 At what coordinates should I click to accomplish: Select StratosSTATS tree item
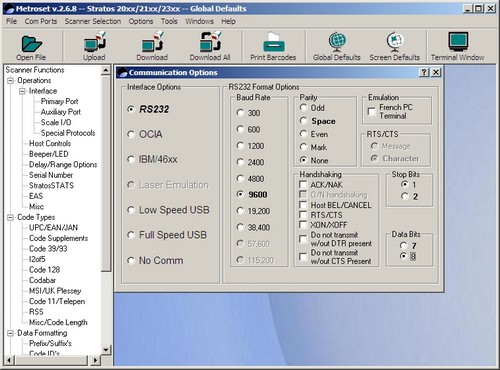[x=51, y=186]
